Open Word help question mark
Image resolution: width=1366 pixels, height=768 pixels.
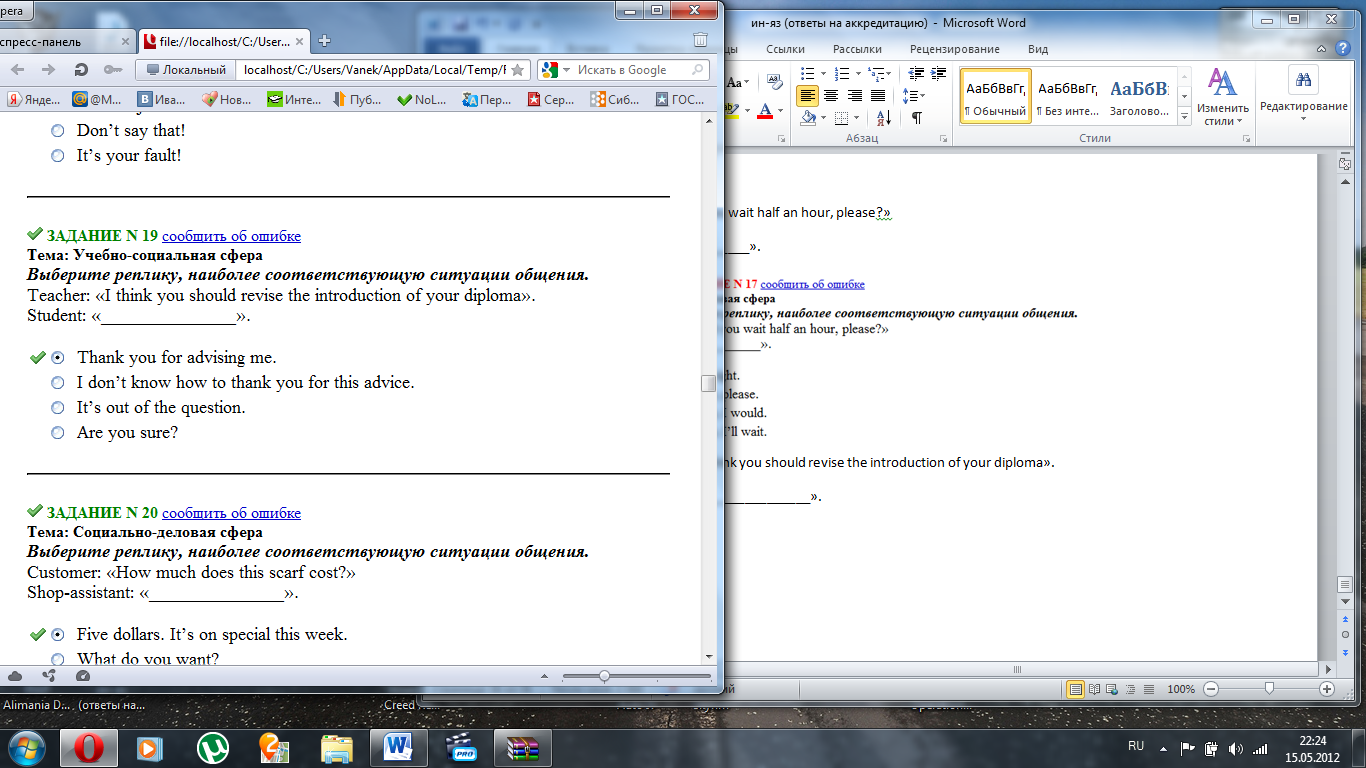tap(1345, 48)
